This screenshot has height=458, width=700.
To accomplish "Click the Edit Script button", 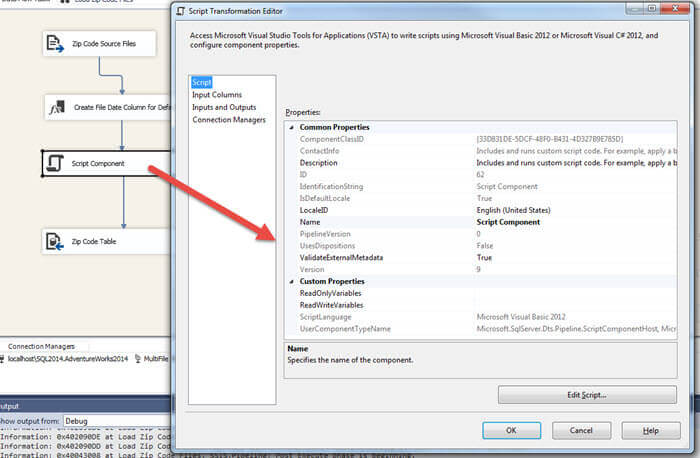I will coord(587,395).
